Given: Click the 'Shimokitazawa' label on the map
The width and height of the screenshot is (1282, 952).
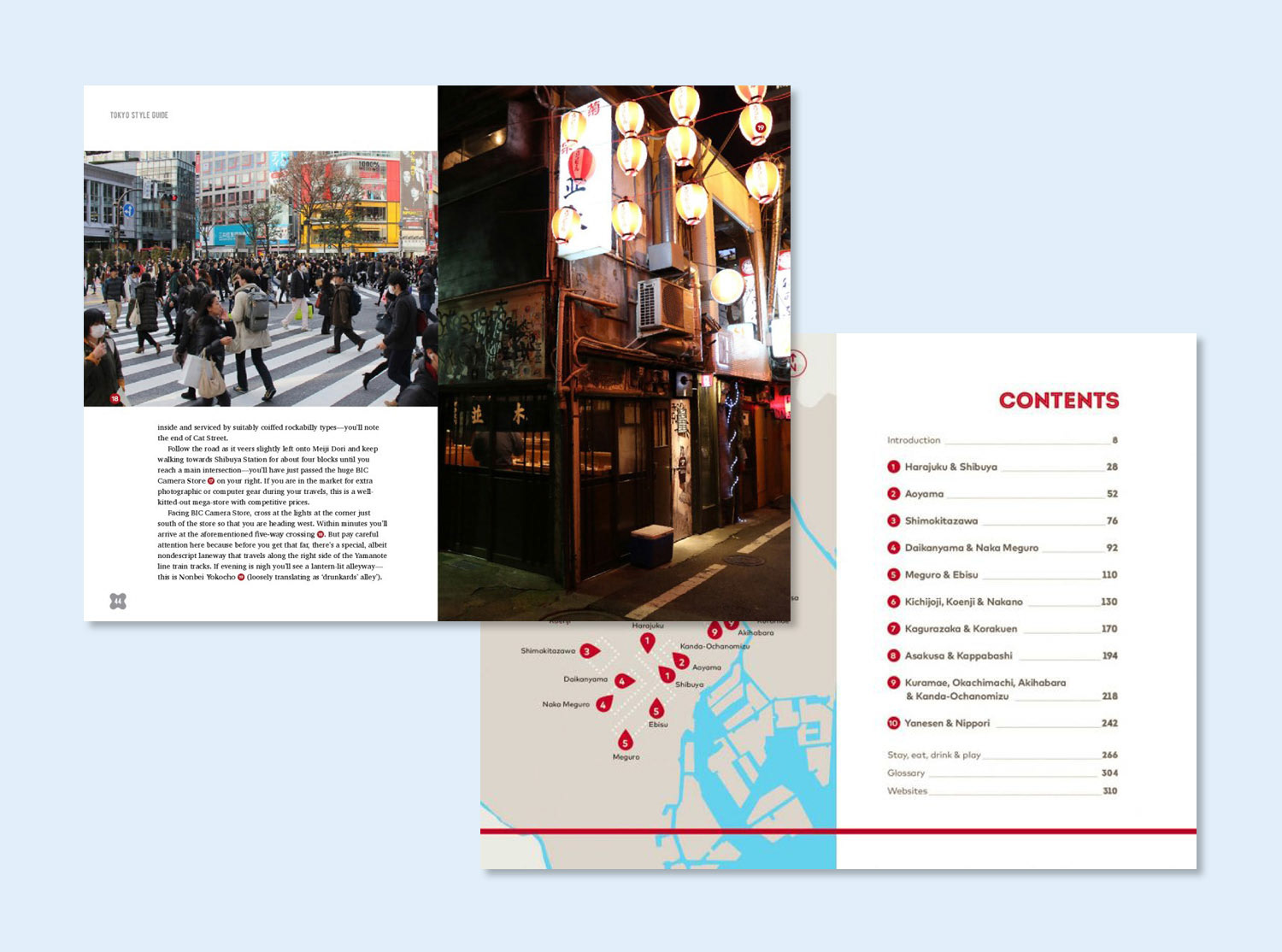Looking at the screenshot, I should coord(548,651).
